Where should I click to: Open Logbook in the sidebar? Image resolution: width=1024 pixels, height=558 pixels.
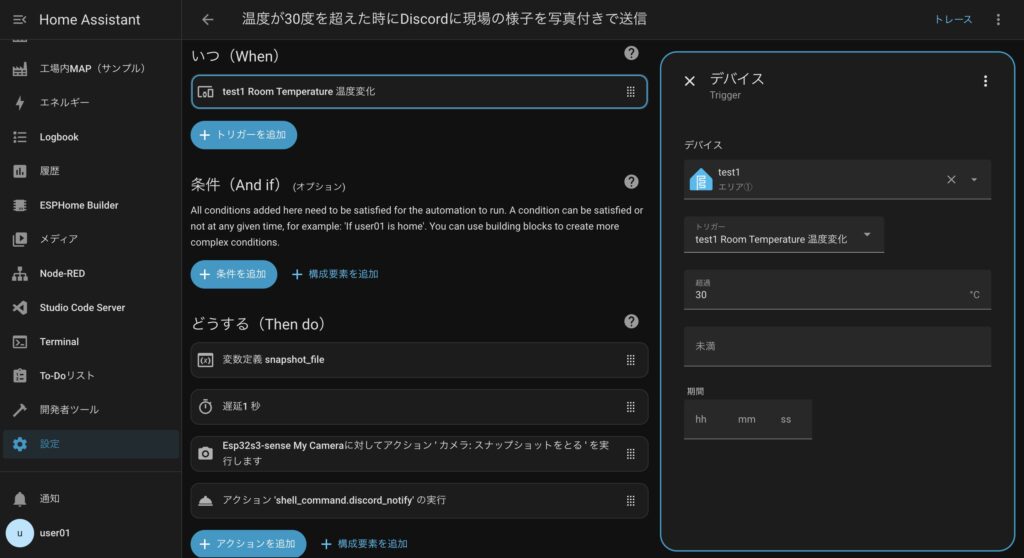coord(91,137)
